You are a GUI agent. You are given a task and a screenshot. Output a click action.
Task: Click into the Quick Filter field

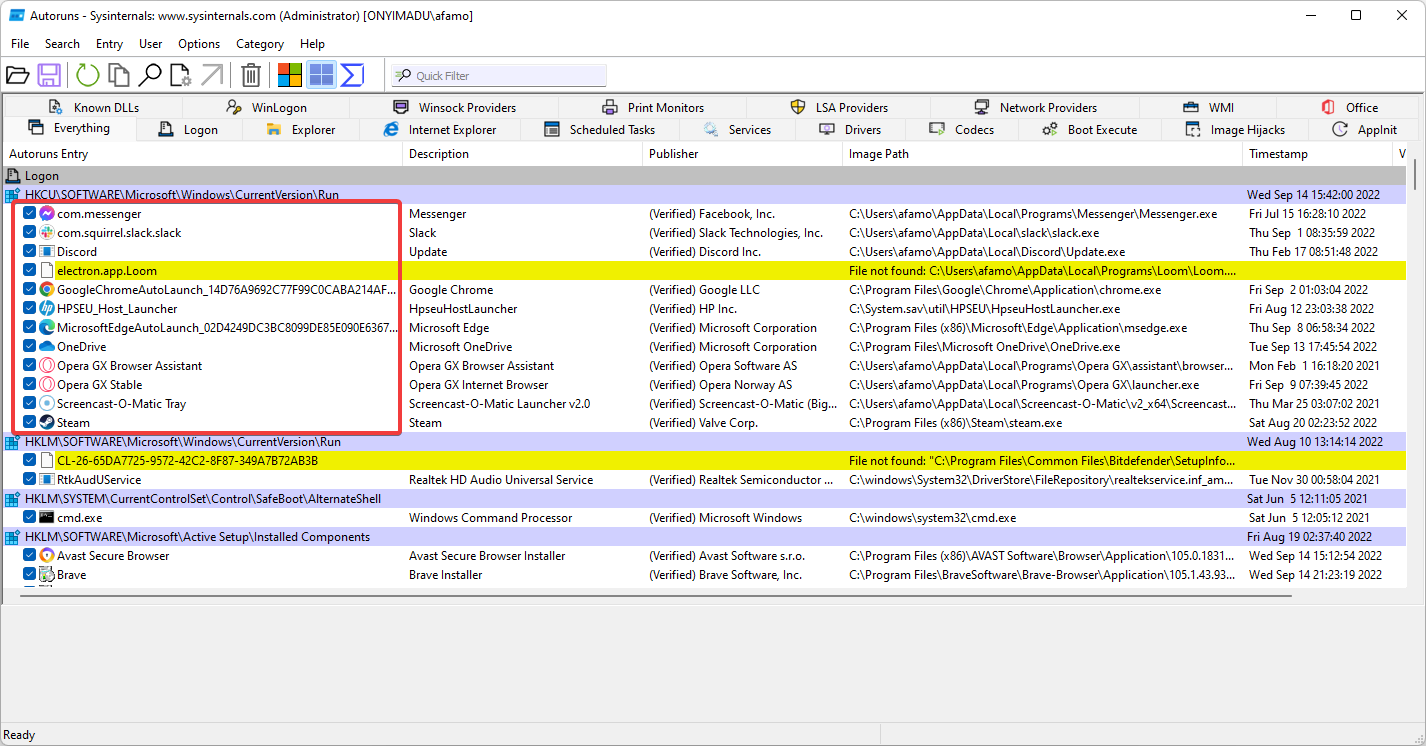498,76
